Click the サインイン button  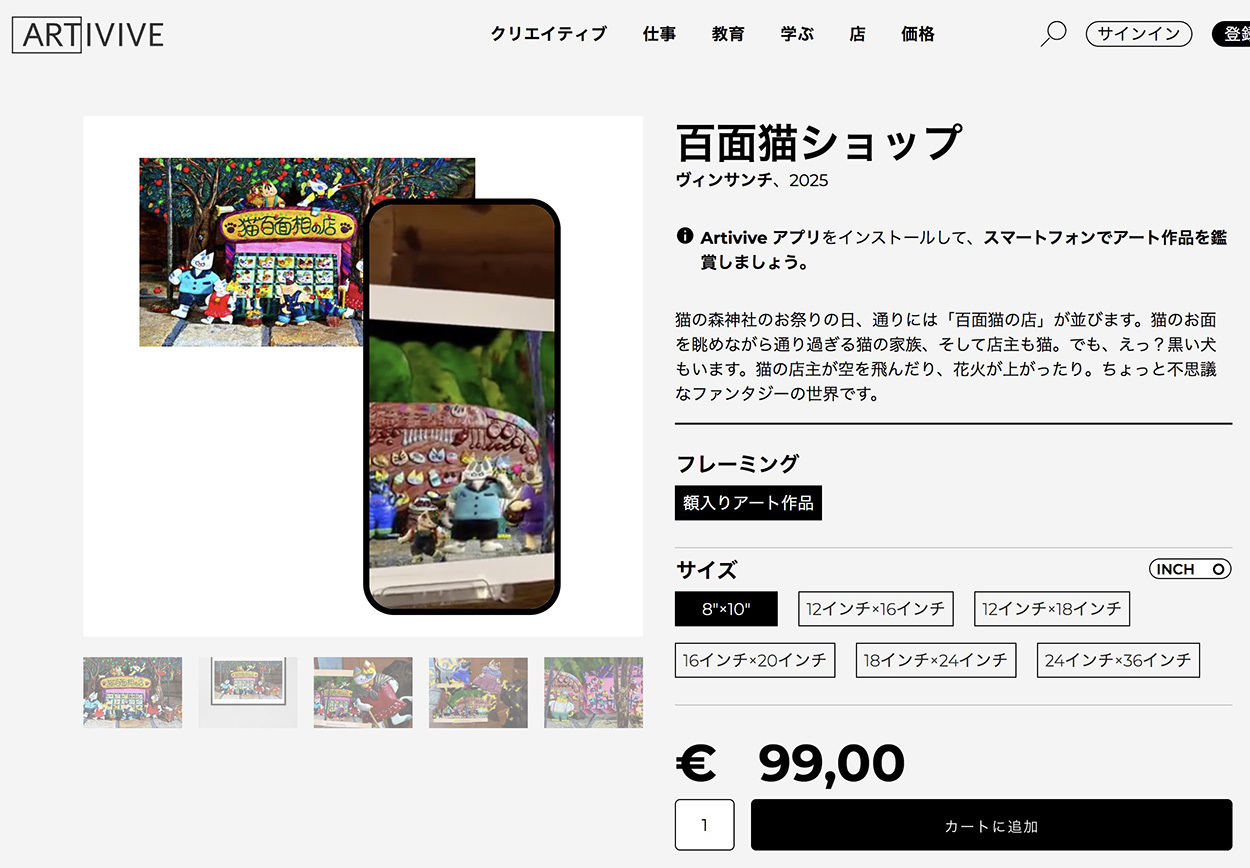1139,34
